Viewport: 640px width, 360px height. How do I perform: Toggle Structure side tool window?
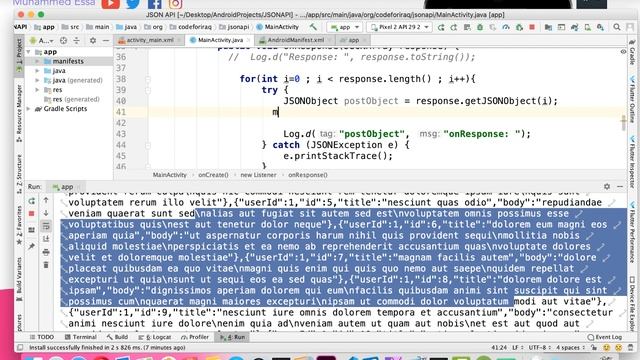pyautogui.click(x=19, y=174)
